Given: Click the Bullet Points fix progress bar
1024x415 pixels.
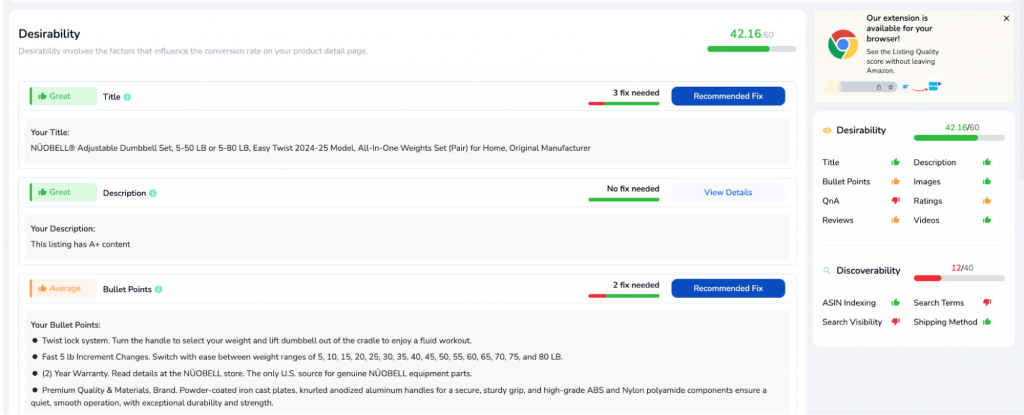Looking at the screenshot, I should (x=624, y=295).
